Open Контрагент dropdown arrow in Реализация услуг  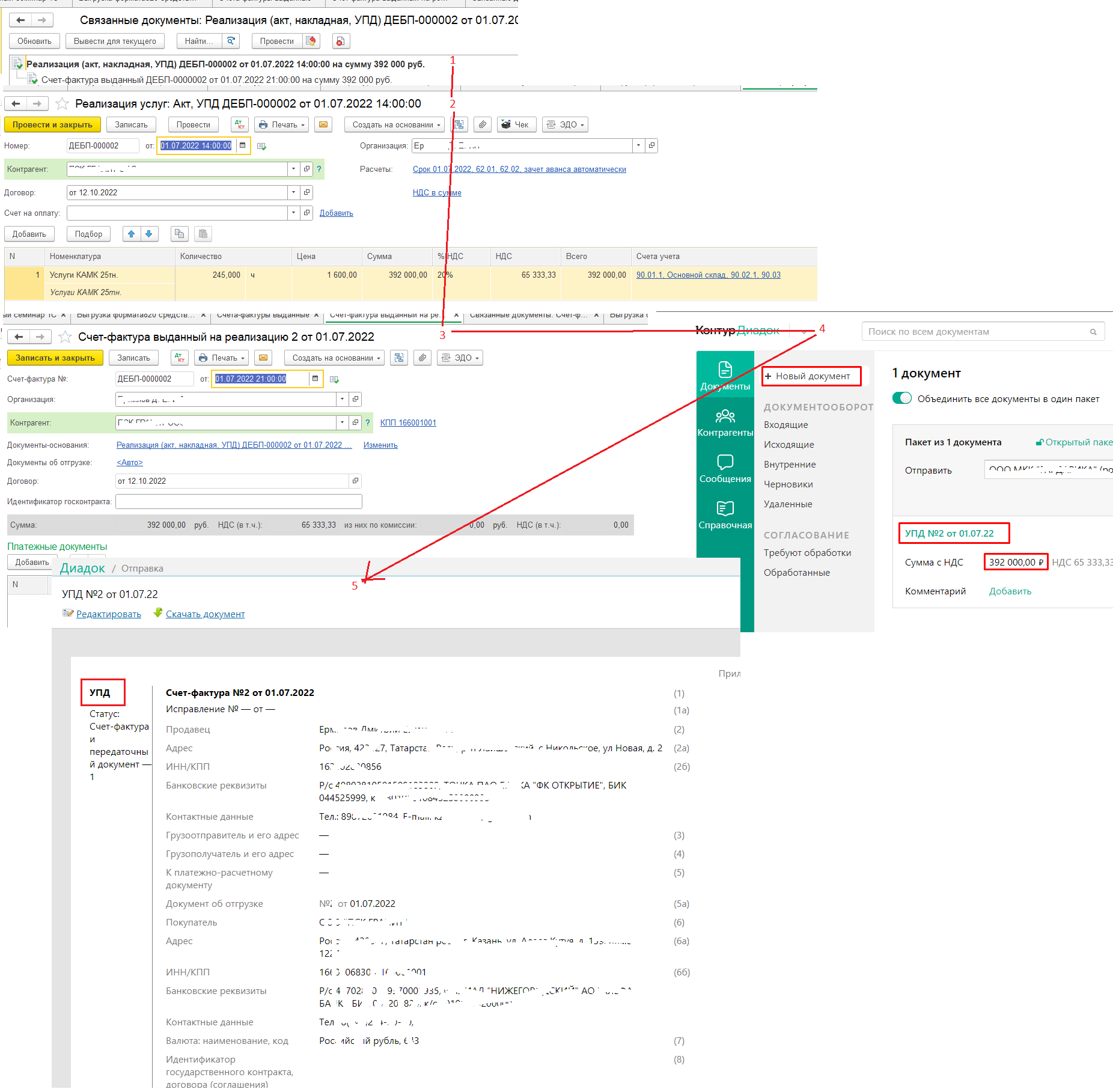[293, 169]
